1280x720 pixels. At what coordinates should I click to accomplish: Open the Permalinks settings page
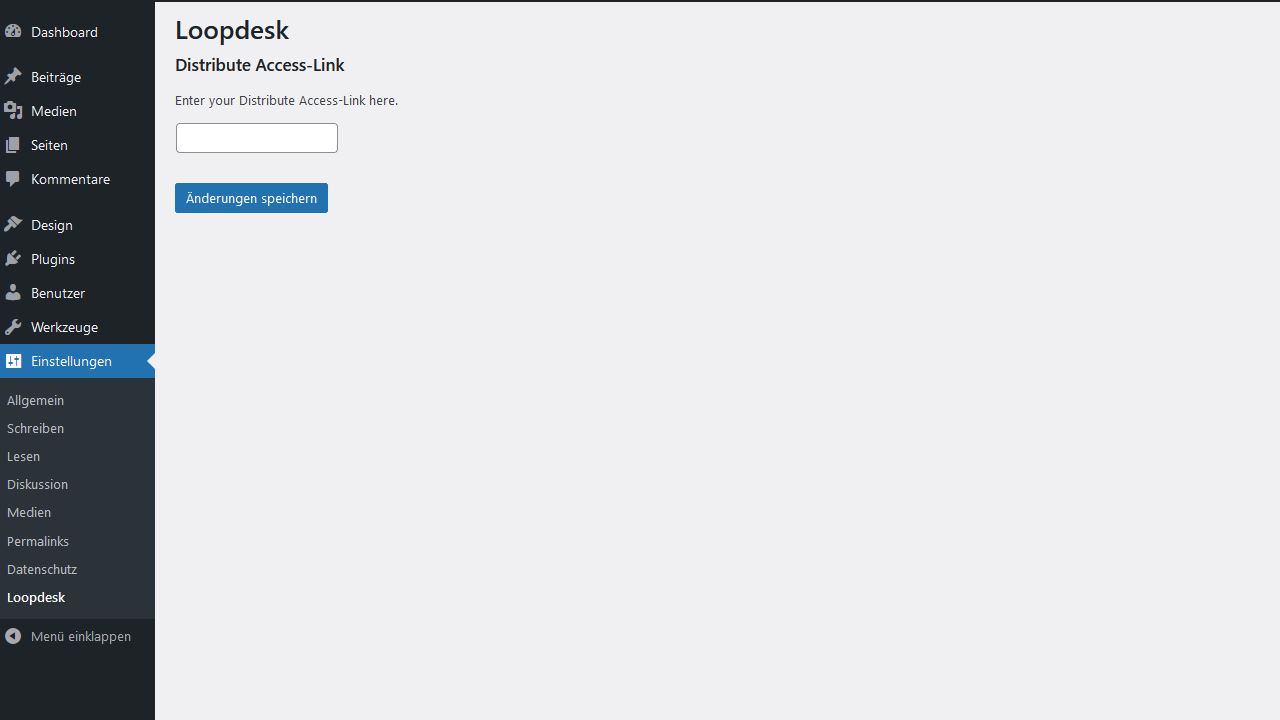pos(38,541)
